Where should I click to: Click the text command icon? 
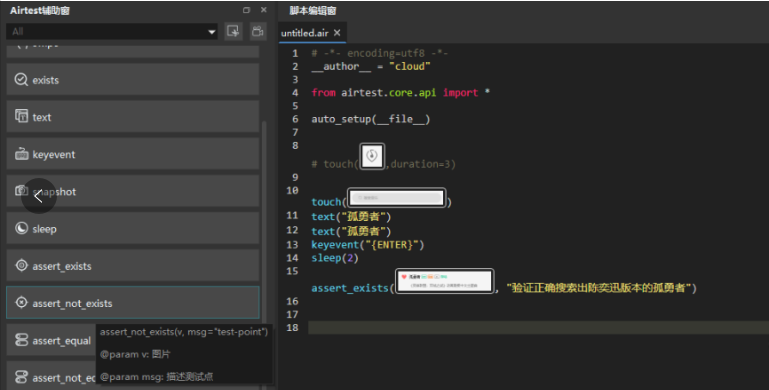(x=21, y=116)
